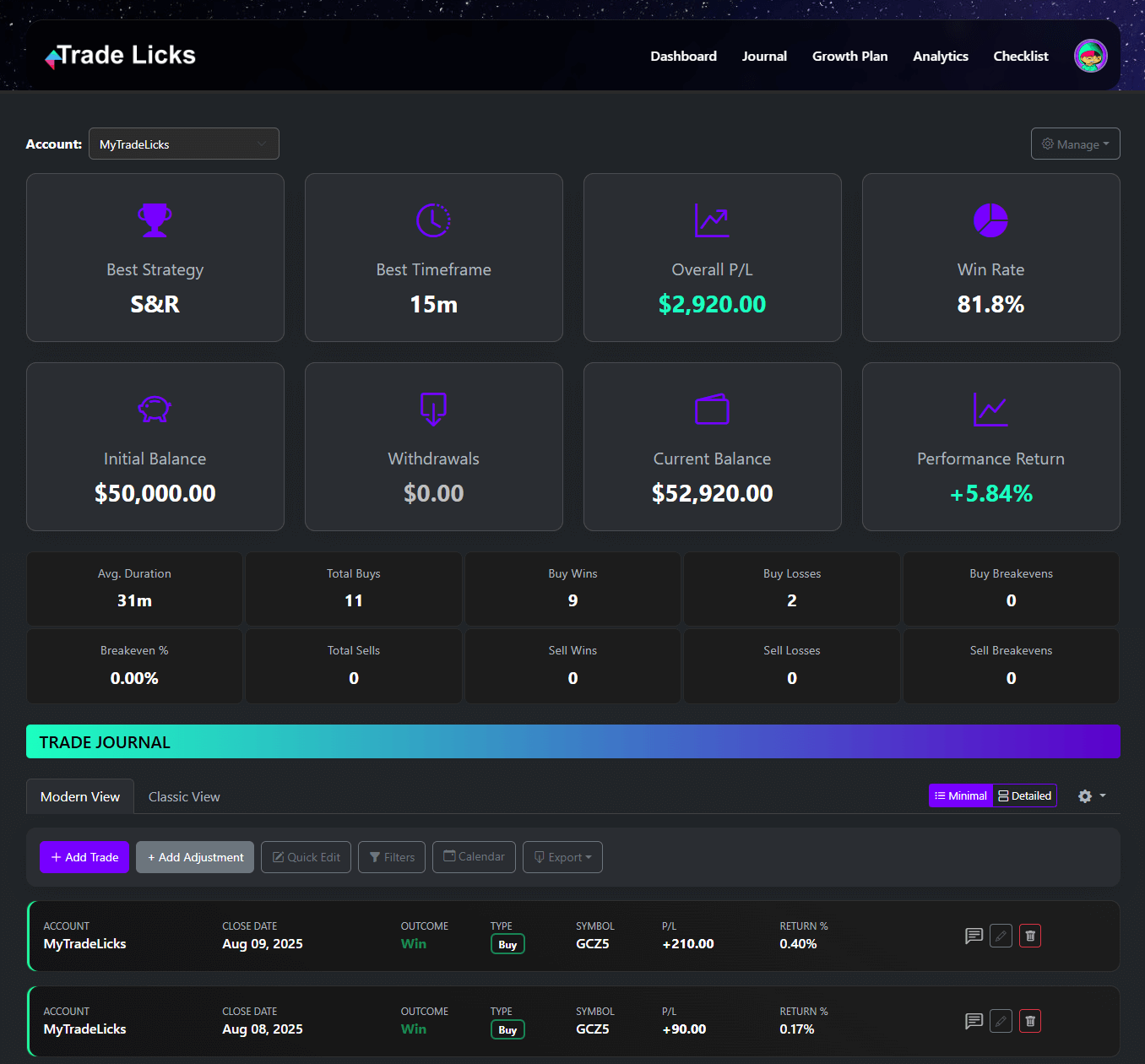Click the Add Trade button

84,856
